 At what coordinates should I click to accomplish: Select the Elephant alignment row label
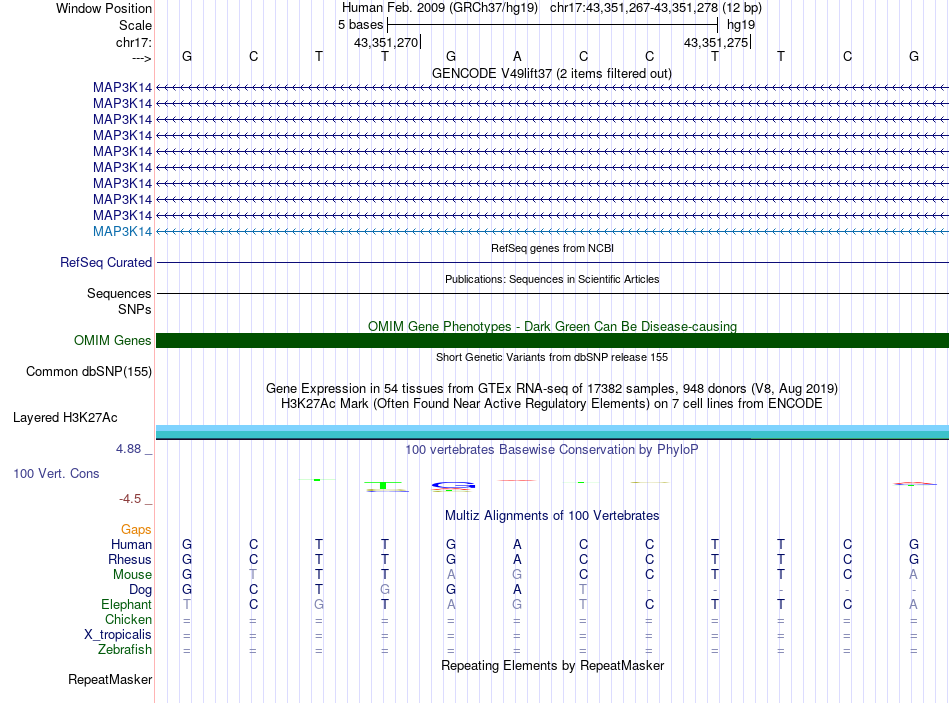tap(126, 604)
